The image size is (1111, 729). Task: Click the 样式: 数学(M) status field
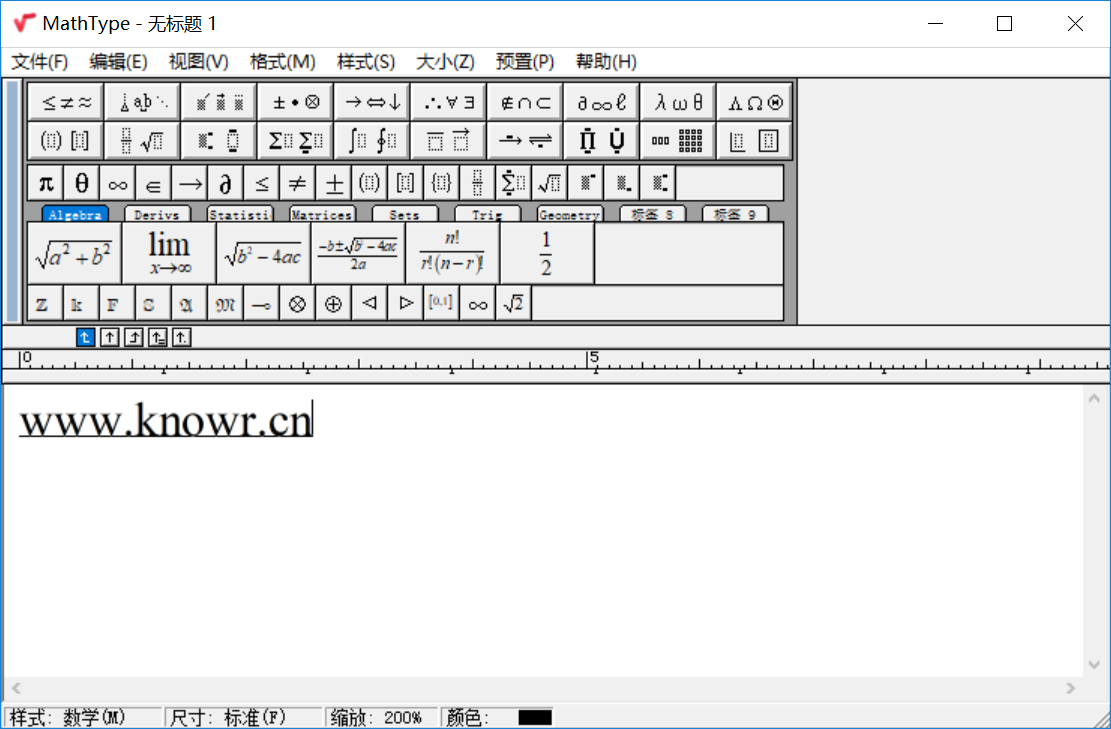[x=83, y=718]
